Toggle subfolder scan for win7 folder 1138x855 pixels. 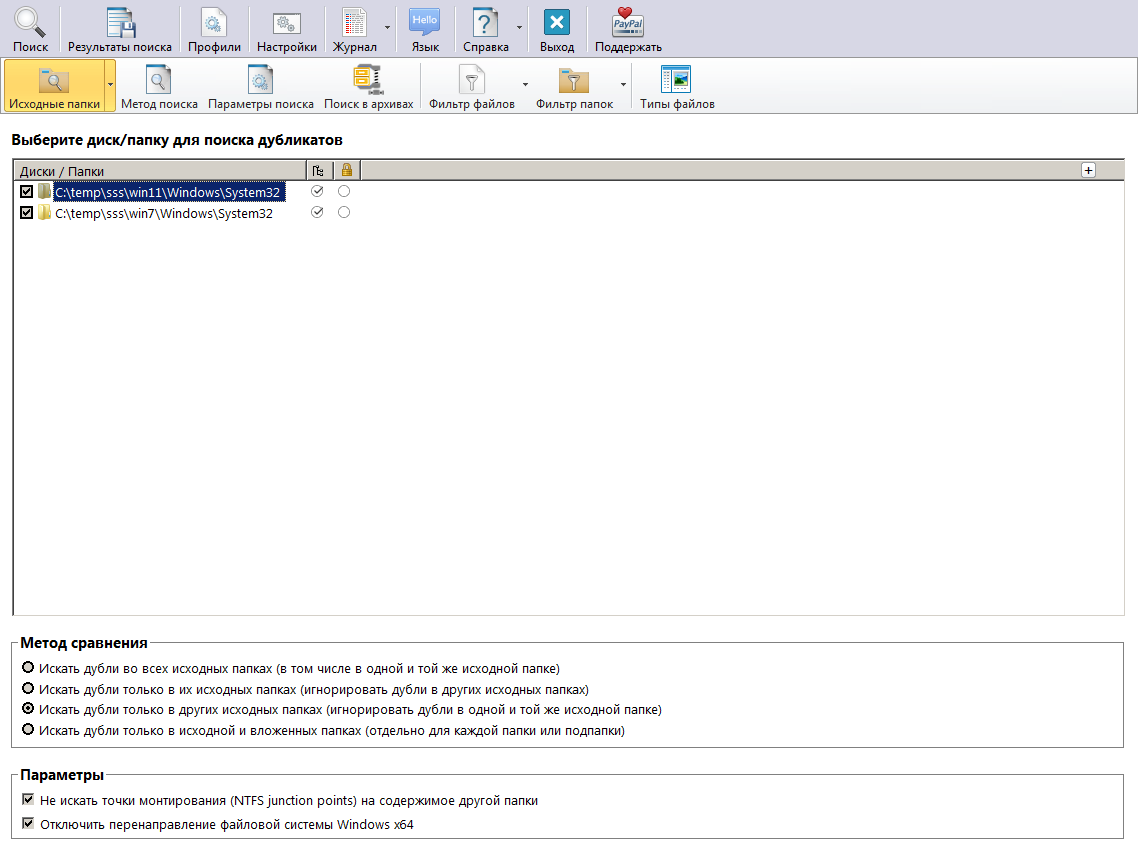tap(317, 212)
